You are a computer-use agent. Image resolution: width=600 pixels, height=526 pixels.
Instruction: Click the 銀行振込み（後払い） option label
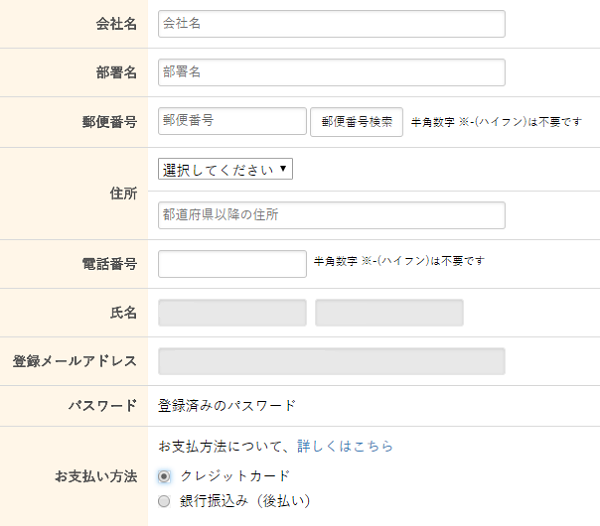point(245,501)
